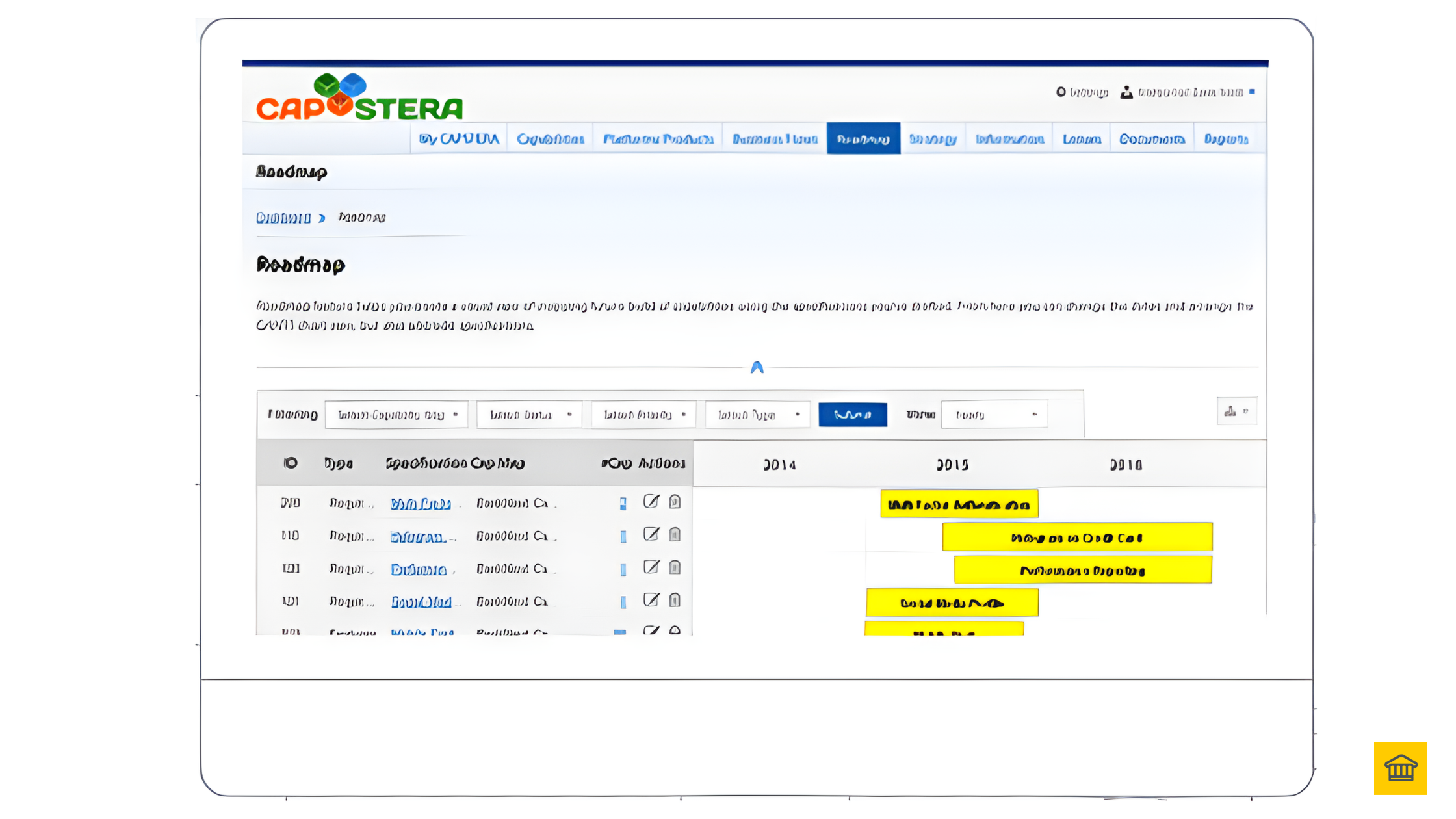1456x819 pixels.
Task: Expand the View dropdown next to blue button
Action: tap(994, 415)
